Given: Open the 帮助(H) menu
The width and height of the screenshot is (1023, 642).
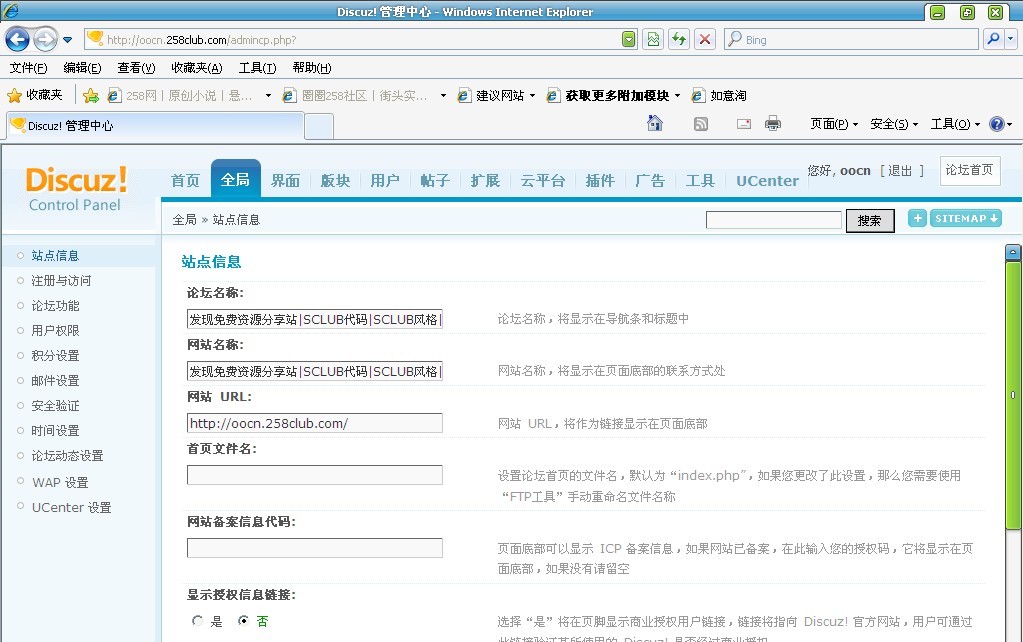Looking at the screenshot, I should coord(312,68).
